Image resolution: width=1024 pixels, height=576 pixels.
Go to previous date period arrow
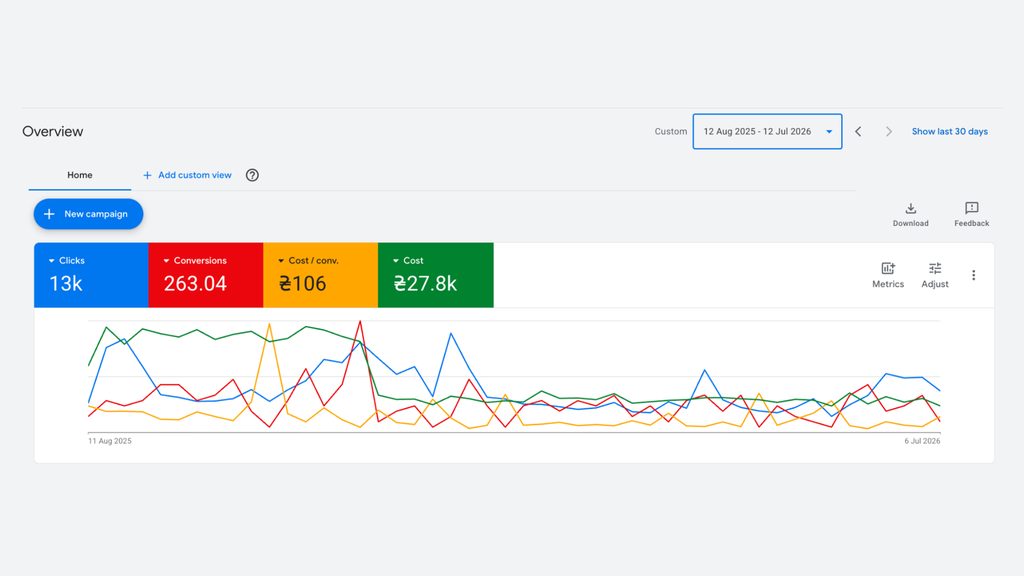pos(858,131)
